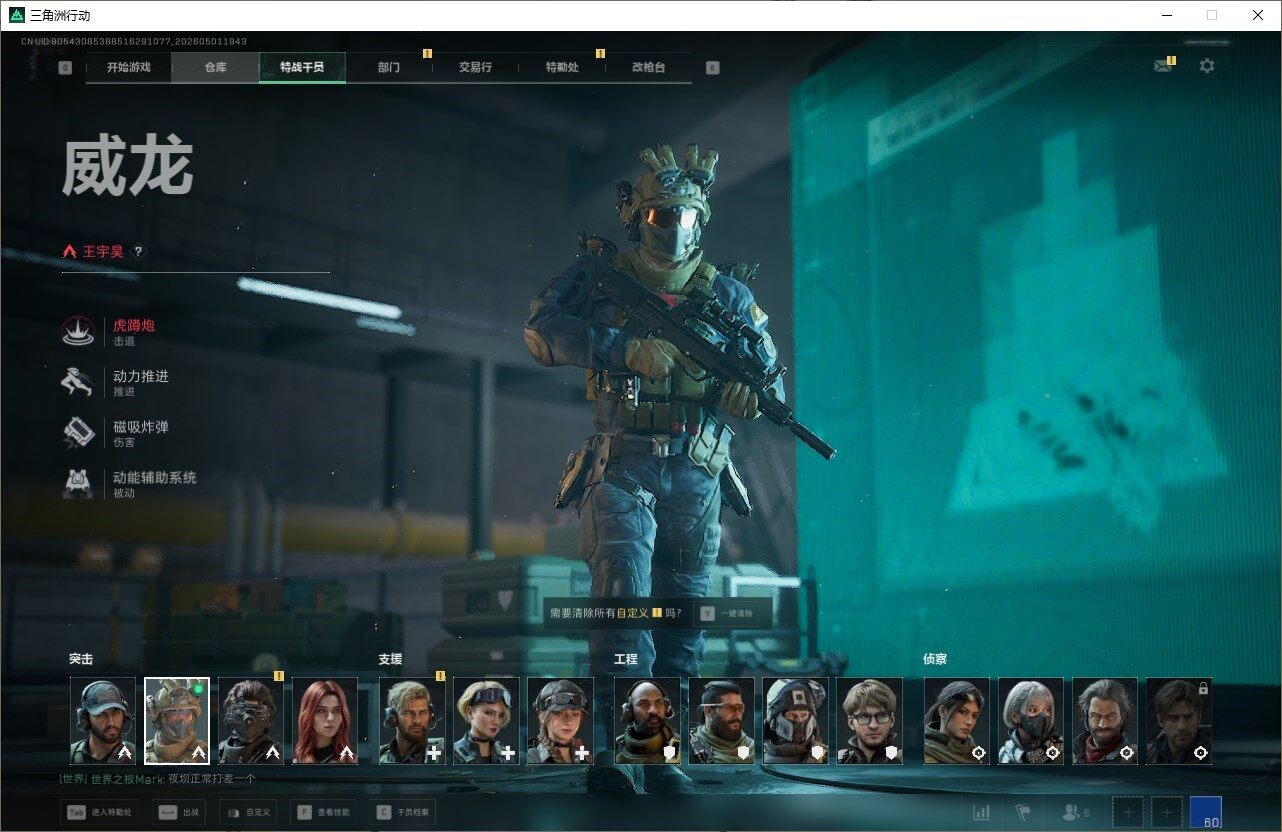Select the bearded blond support operator
Image resolution: width=1282 pixels, height=832 pixels.
point(412,721)
